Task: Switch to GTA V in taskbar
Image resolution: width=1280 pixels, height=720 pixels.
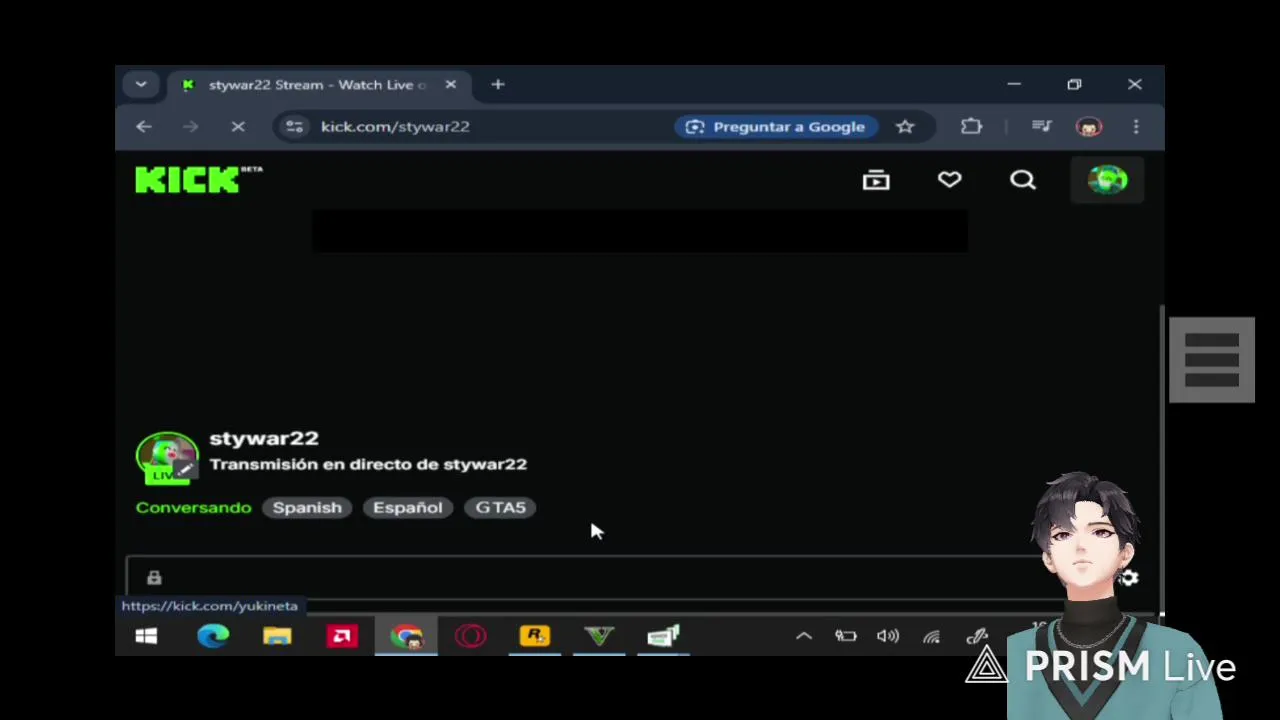Action: pyautogui.click(x=599, y=636)
